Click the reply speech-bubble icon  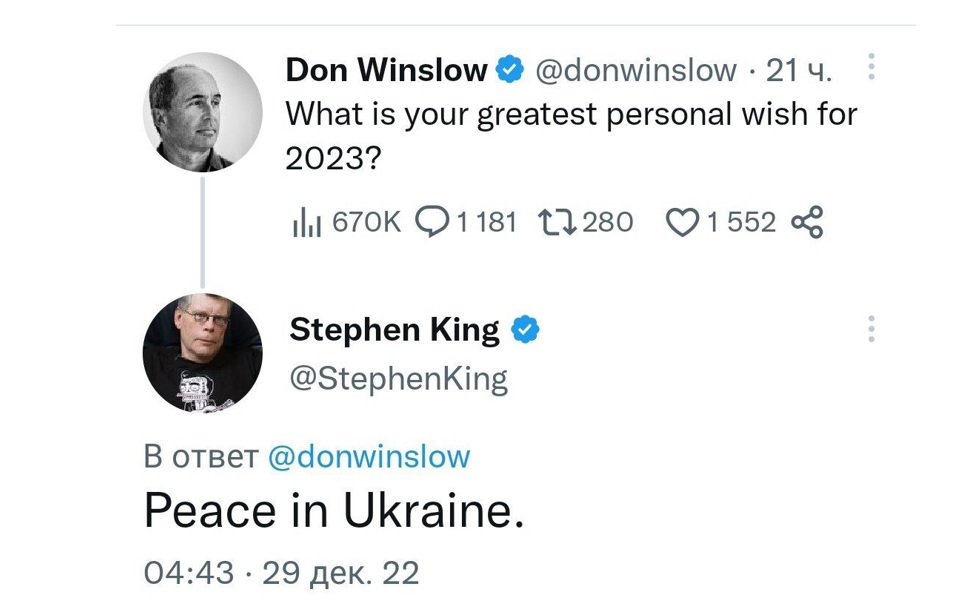tap(432, 222)
